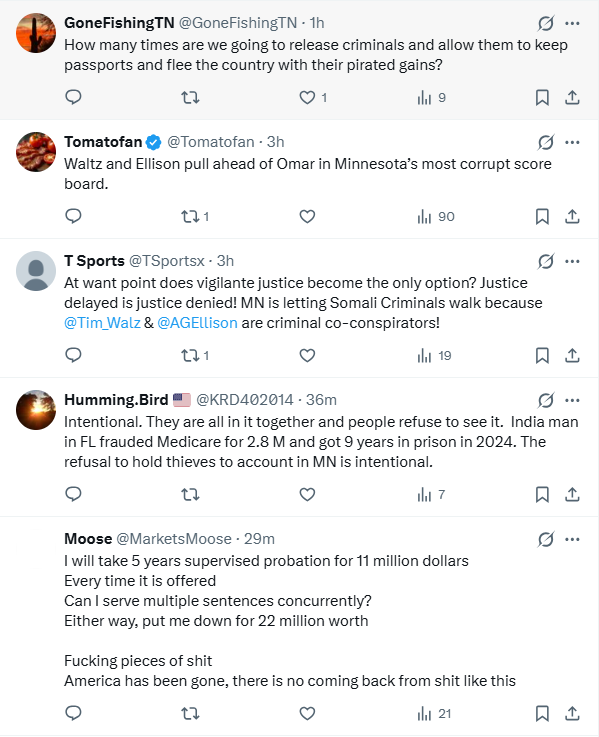599x737 pixels.
Task: Open more options menu on Moose post
Action: click(x=572, y=539)
